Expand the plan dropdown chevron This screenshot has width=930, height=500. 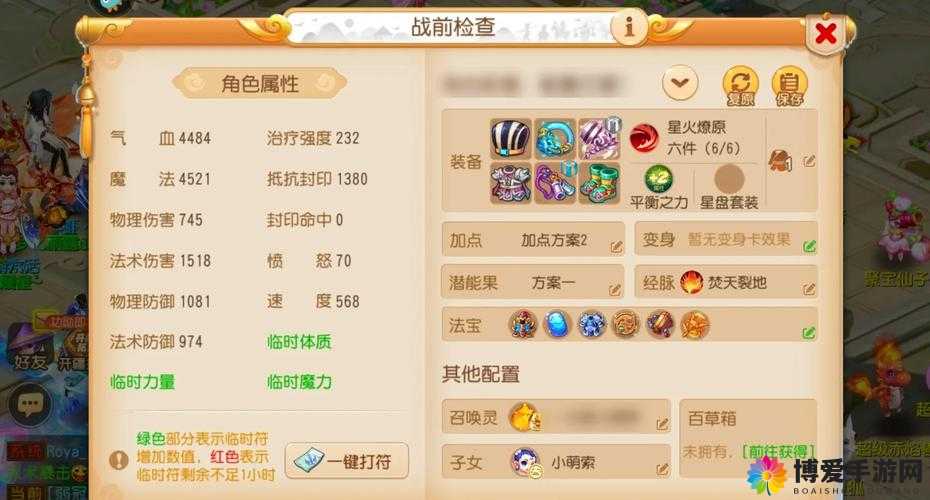point(680,82)
